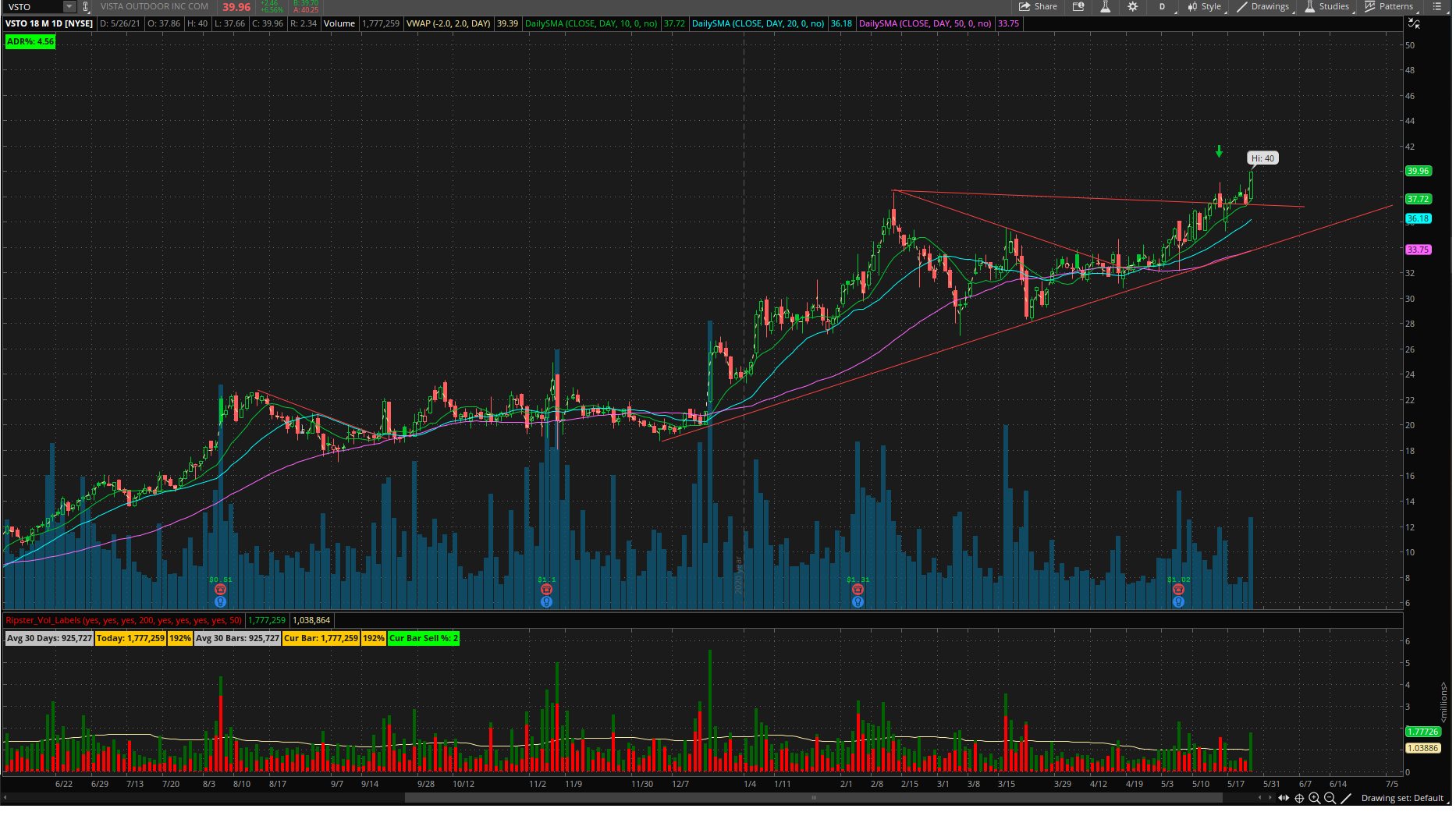Toggle the chart collapse arrows icon

(x=1413, y=23)
